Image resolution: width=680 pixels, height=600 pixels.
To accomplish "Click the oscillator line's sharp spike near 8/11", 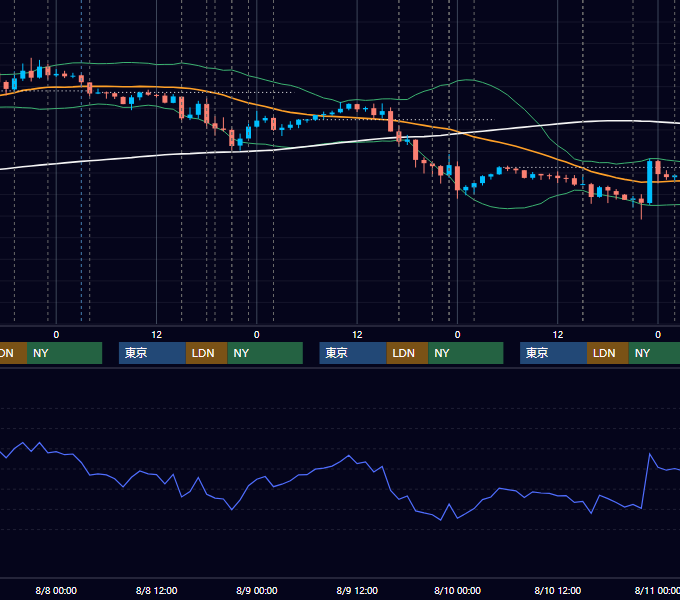I will point(649,454).
